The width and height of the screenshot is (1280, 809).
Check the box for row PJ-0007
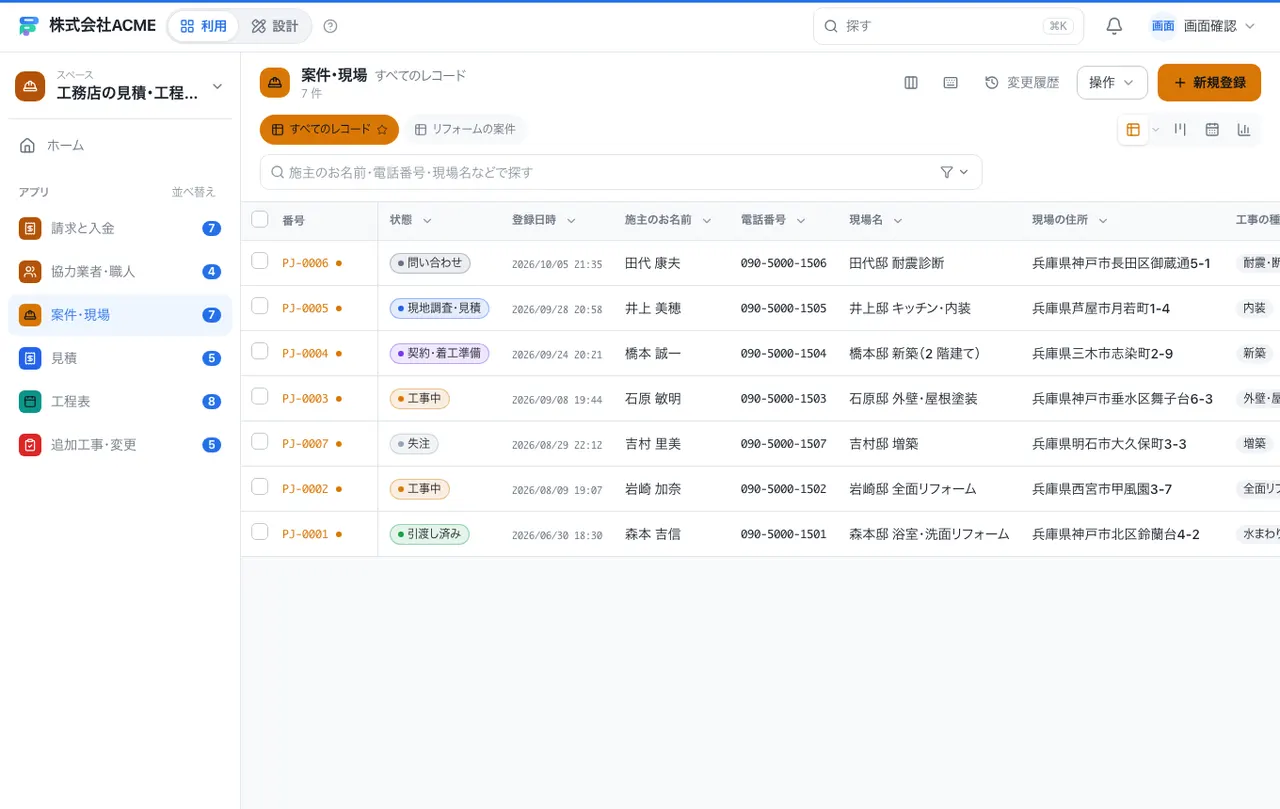click(x=260, y=441)
